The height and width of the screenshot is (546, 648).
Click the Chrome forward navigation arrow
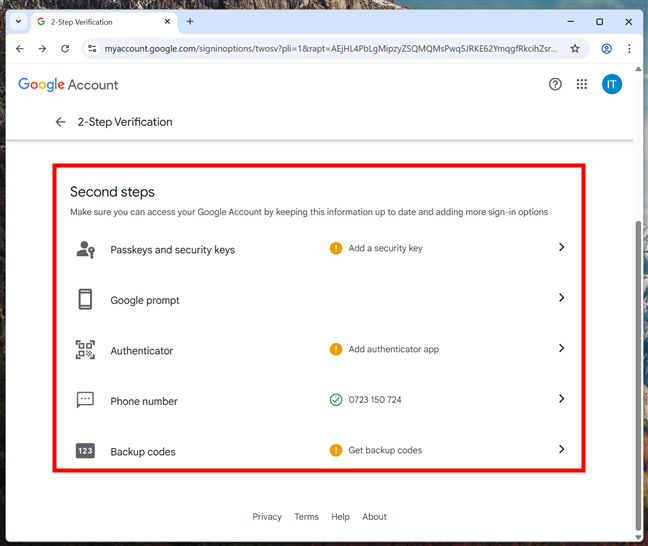click(x=42, y=49)
